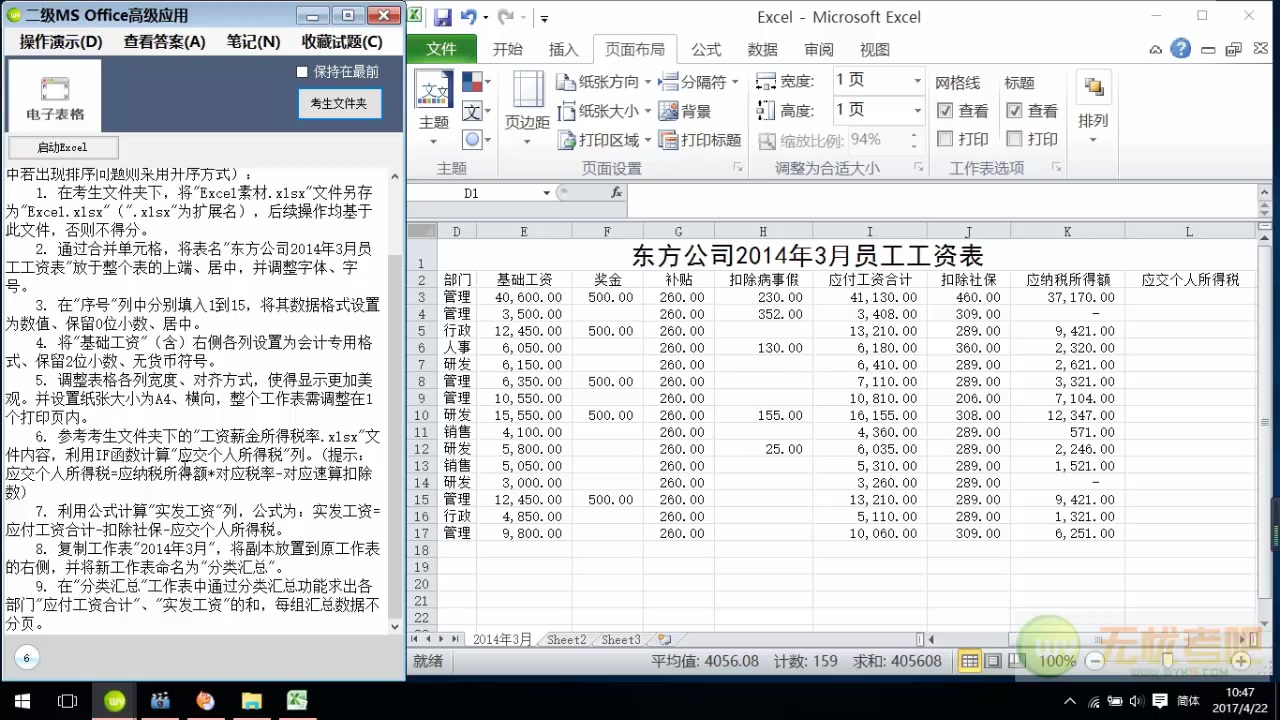Expand the 纸张方向 orientation dropdown

coord(648,82)
